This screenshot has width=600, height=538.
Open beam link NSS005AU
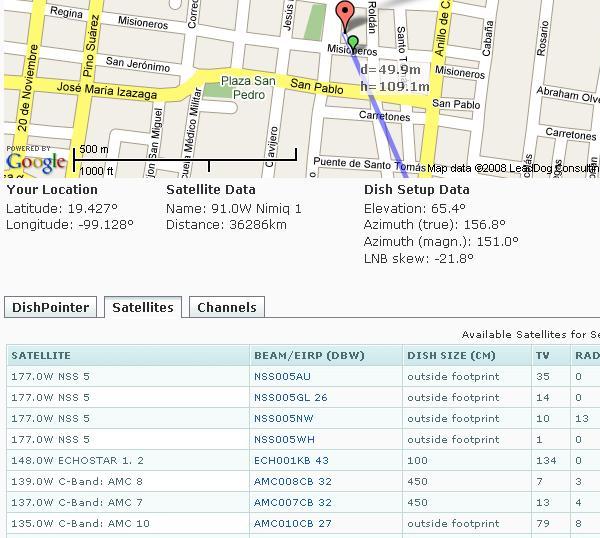pyautogui.click(x=282, y=377)
